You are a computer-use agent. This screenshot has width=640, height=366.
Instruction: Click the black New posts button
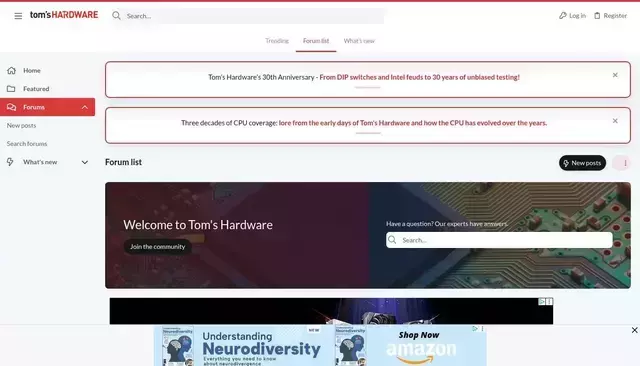tap(582, 163)
